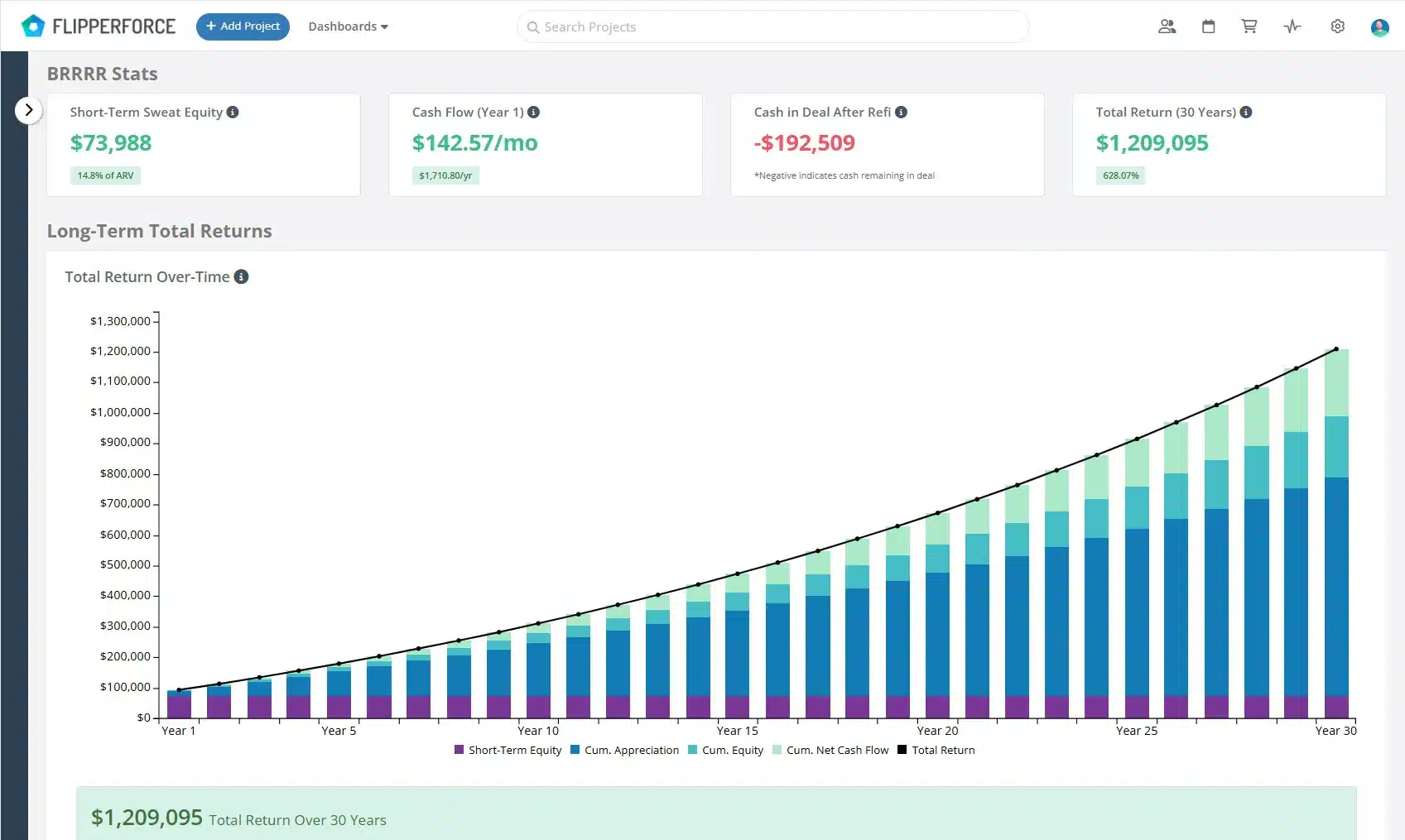The image size is (1405, 840).
Task: Click info icon next to Total Return (30 Years)
Action: (1246, 112)
